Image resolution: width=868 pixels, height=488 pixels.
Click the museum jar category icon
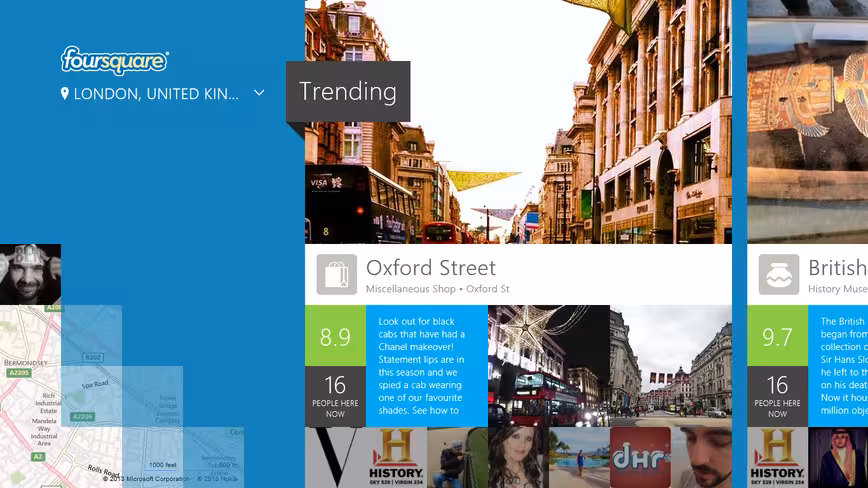click(x=779, y=274)
